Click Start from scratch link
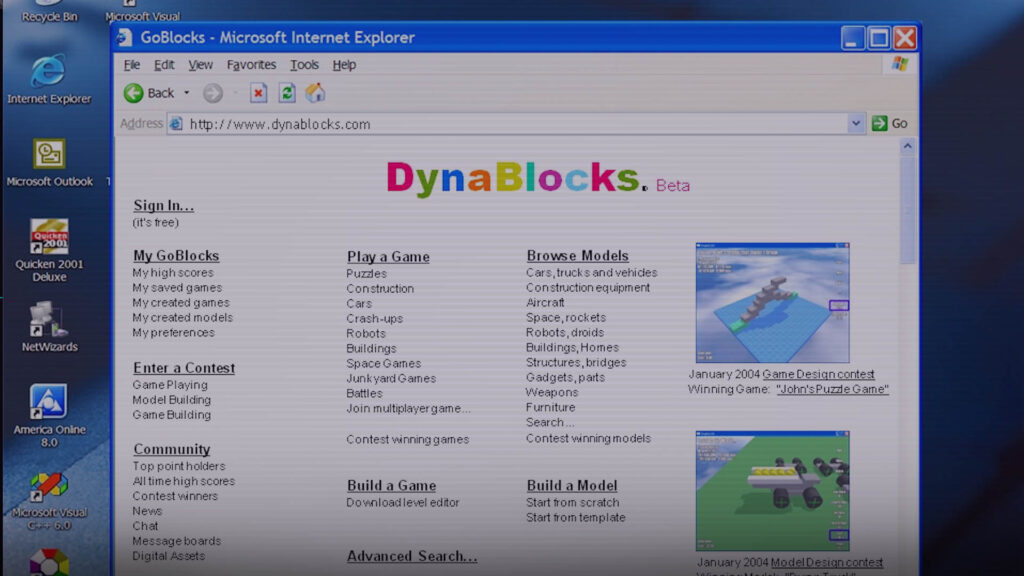The height and width of the screenshot is (576, 1024). pos(573,502)
